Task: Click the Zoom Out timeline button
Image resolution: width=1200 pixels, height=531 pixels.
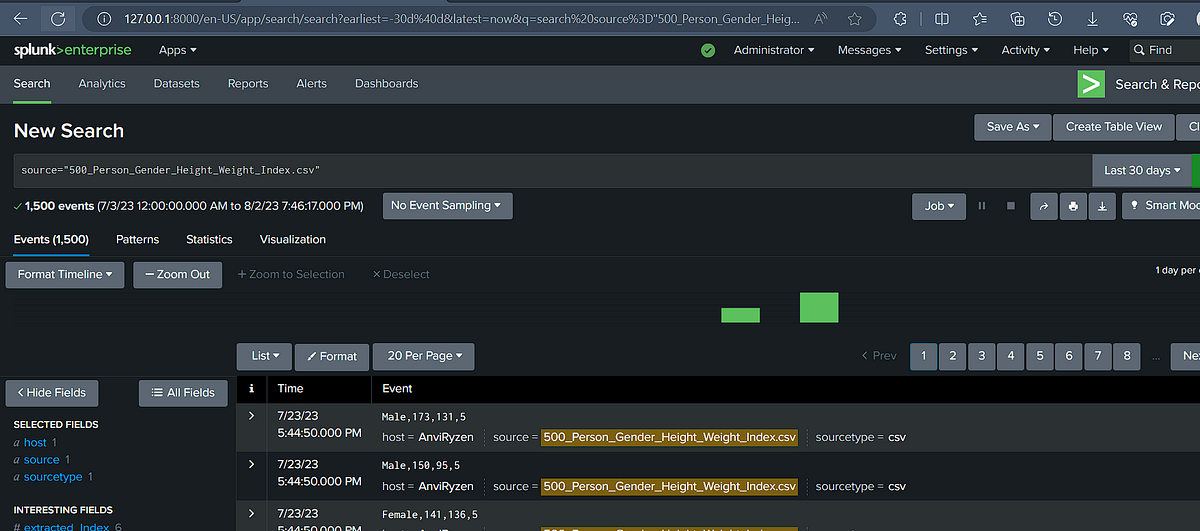Action: tap(177, 274)
